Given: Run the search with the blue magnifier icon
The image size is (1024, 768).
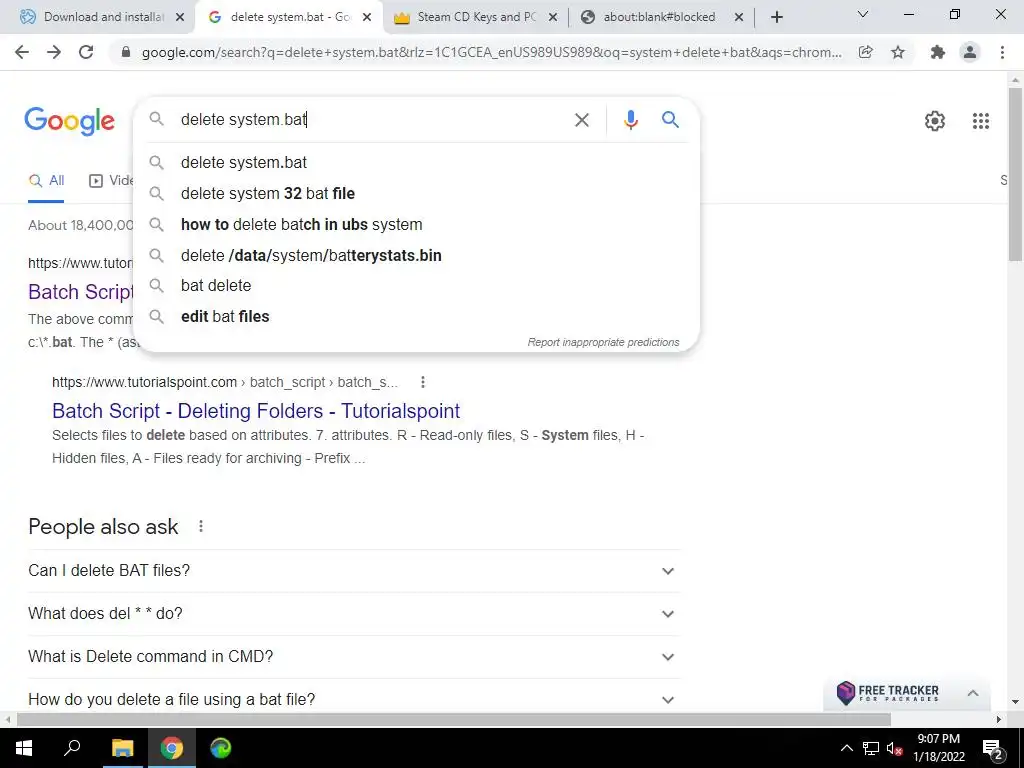Looking at the screenshot, I should pyautogui.click(x=670, y=120).
